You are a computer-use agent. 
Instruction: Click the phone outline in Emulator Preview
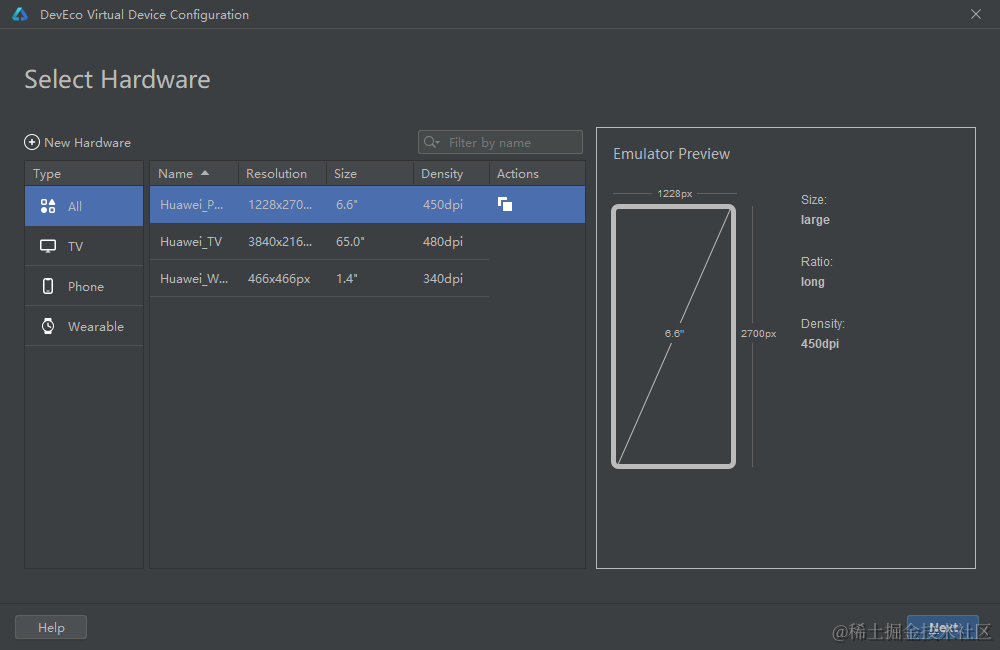pos(673,336)
